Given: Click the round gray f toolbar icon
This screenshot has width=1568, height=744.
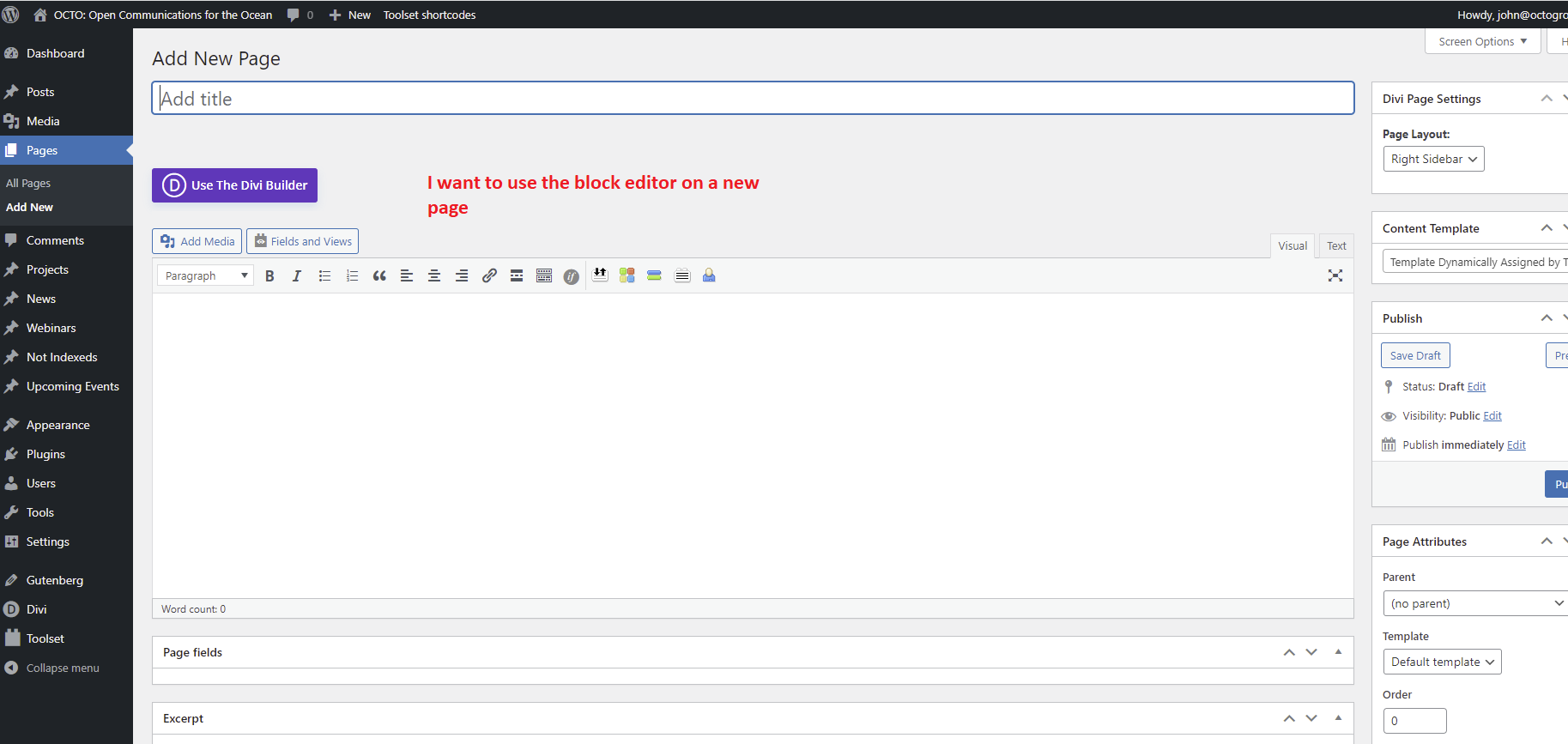Looking at the screenshot, I should click(x=572, y=276).
